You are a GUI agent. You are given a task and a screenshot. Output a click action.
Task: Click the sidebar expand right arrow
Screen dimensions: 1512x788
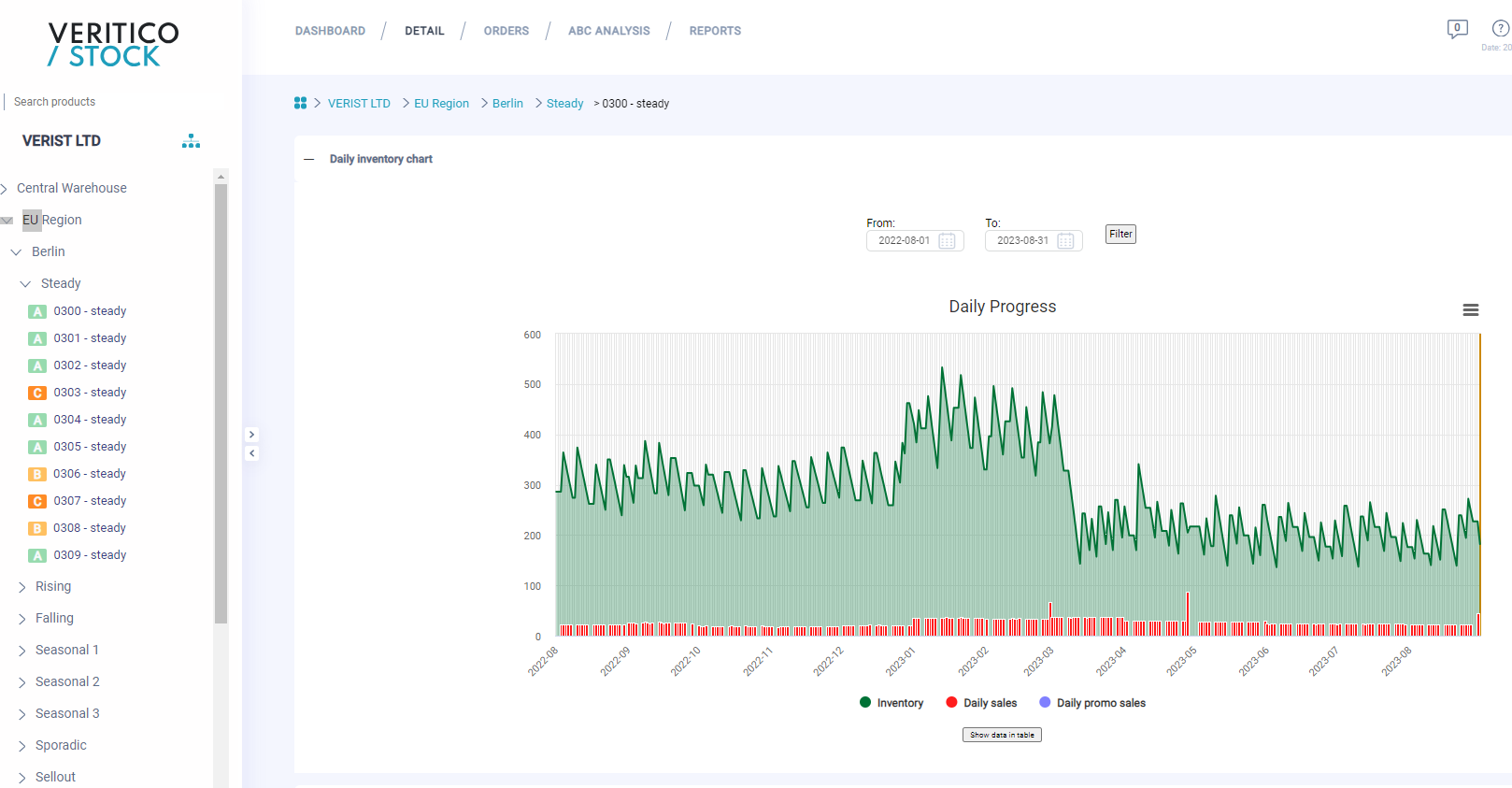click(x=251, y=435)
